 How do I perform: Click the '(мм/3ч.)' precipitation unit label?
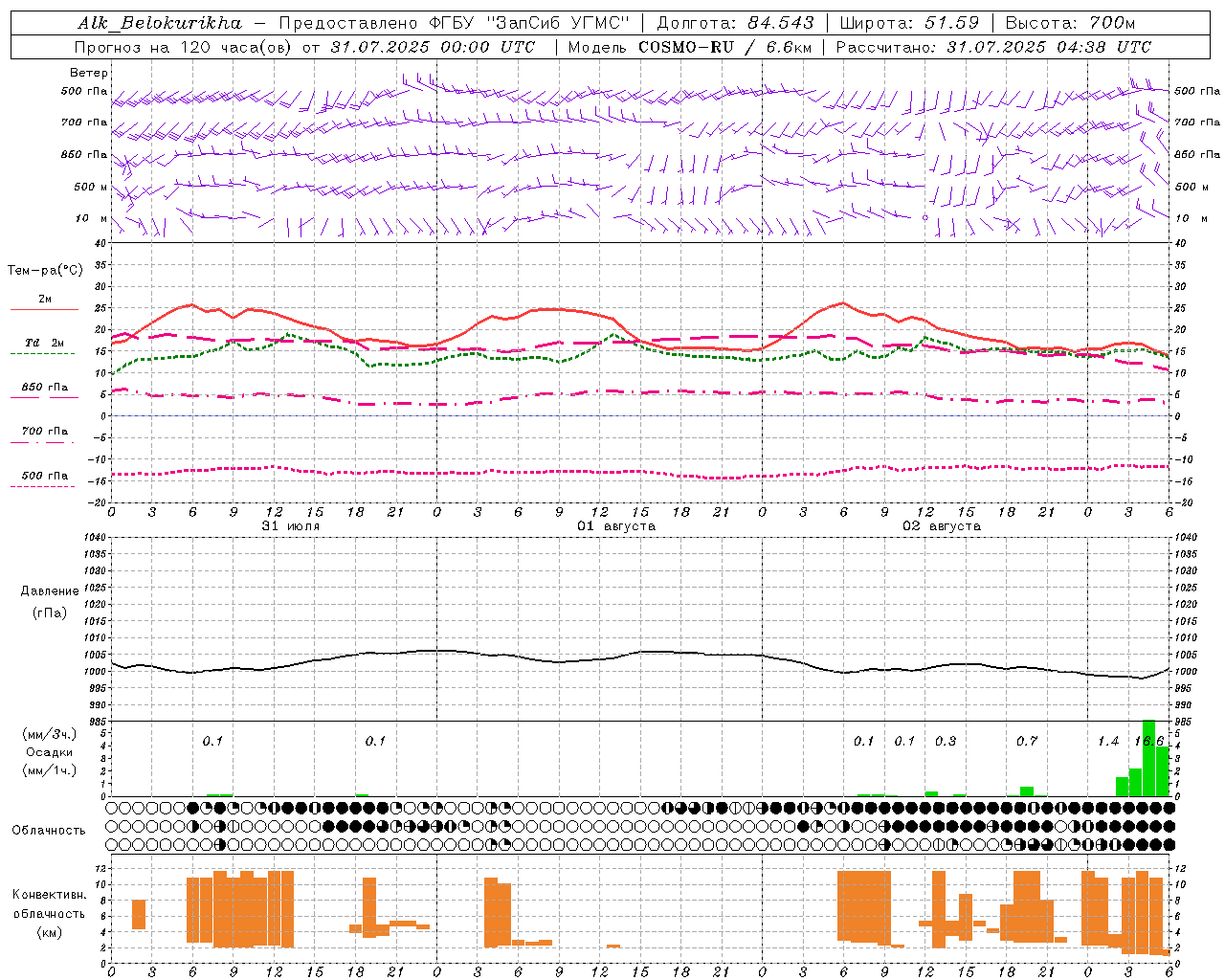[48, 734]
